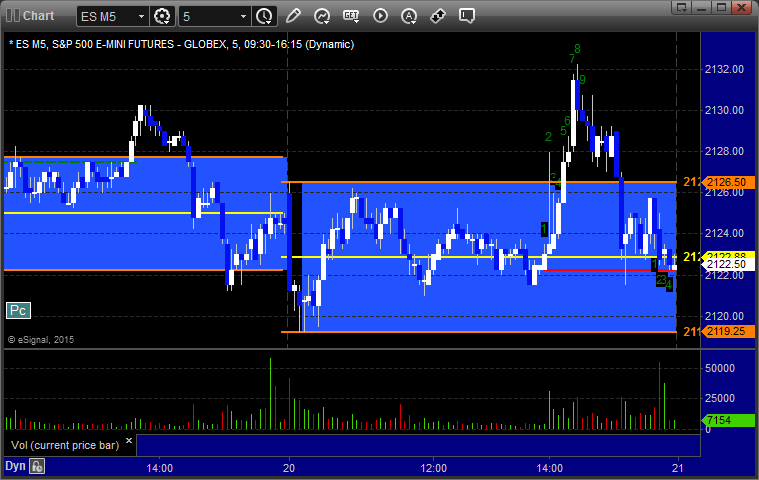This screenshot has width=759, height=480.
Task: Start bar replay with the play icon
Action: click(380, 16)
